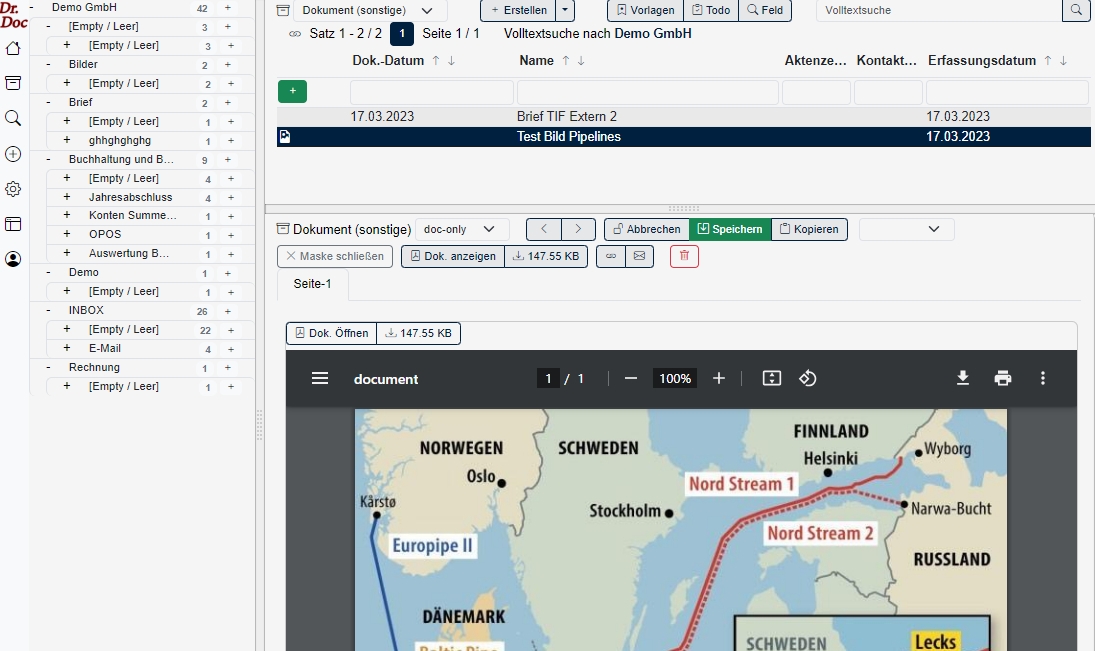
Task: Click the link chain button in mask
Action: coord(611,256)
